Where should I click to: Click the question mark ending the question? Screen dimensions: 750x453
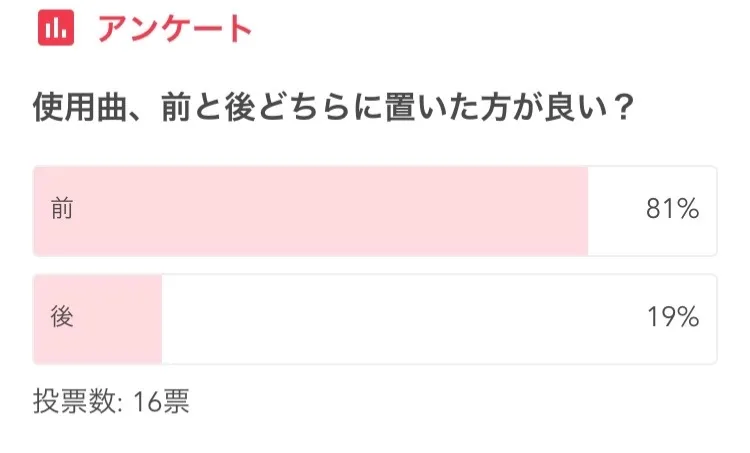pos(621,108)
